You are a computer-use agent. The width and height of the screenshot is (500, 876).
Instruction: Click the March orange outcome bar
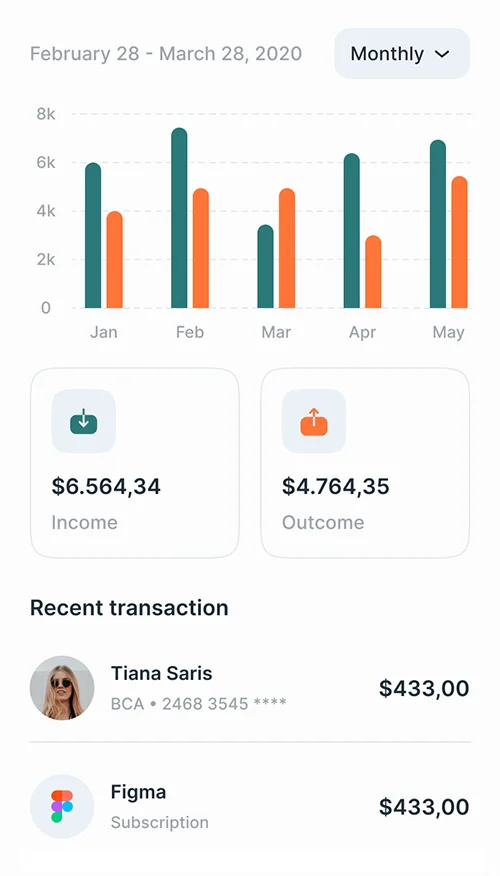point(287,248)
